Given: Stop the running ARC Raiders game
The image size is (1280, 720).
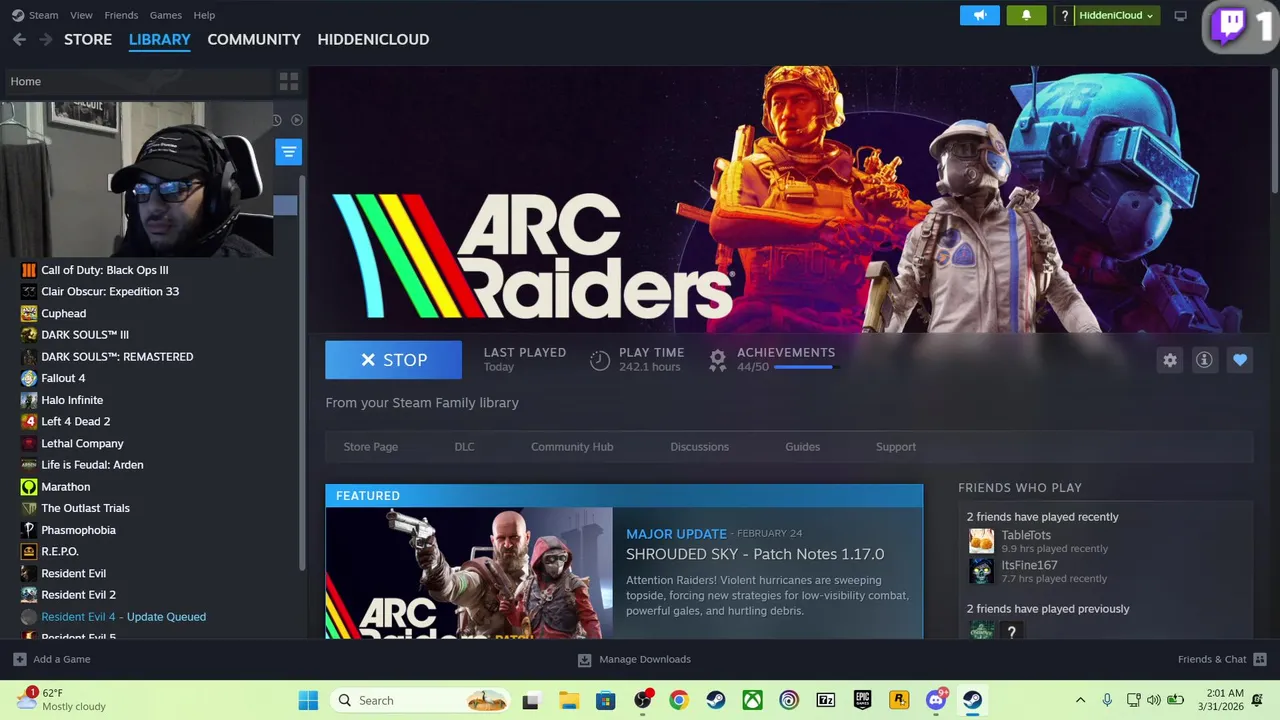Looking at the screenshot, I should point(393,360).
